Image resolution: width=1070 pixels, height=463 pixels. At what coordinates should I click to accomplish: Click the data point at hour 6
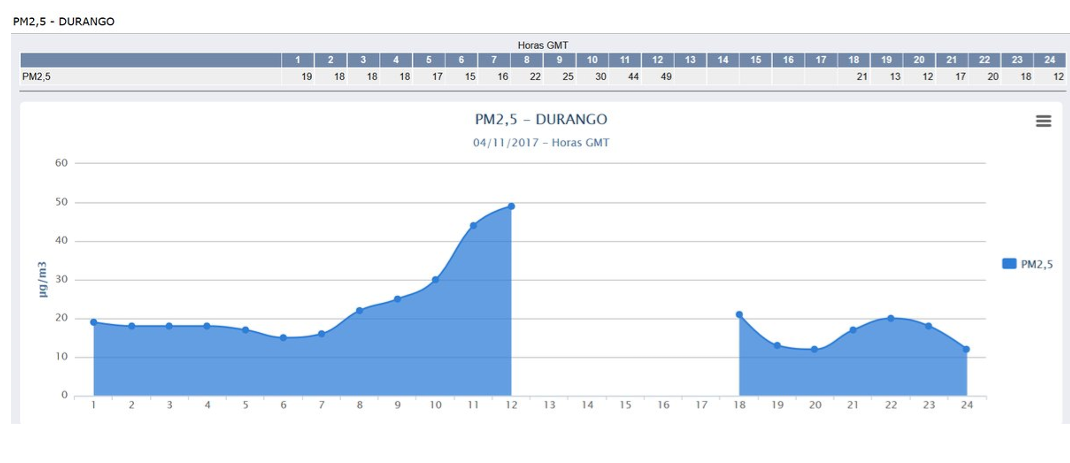point(283,337)
